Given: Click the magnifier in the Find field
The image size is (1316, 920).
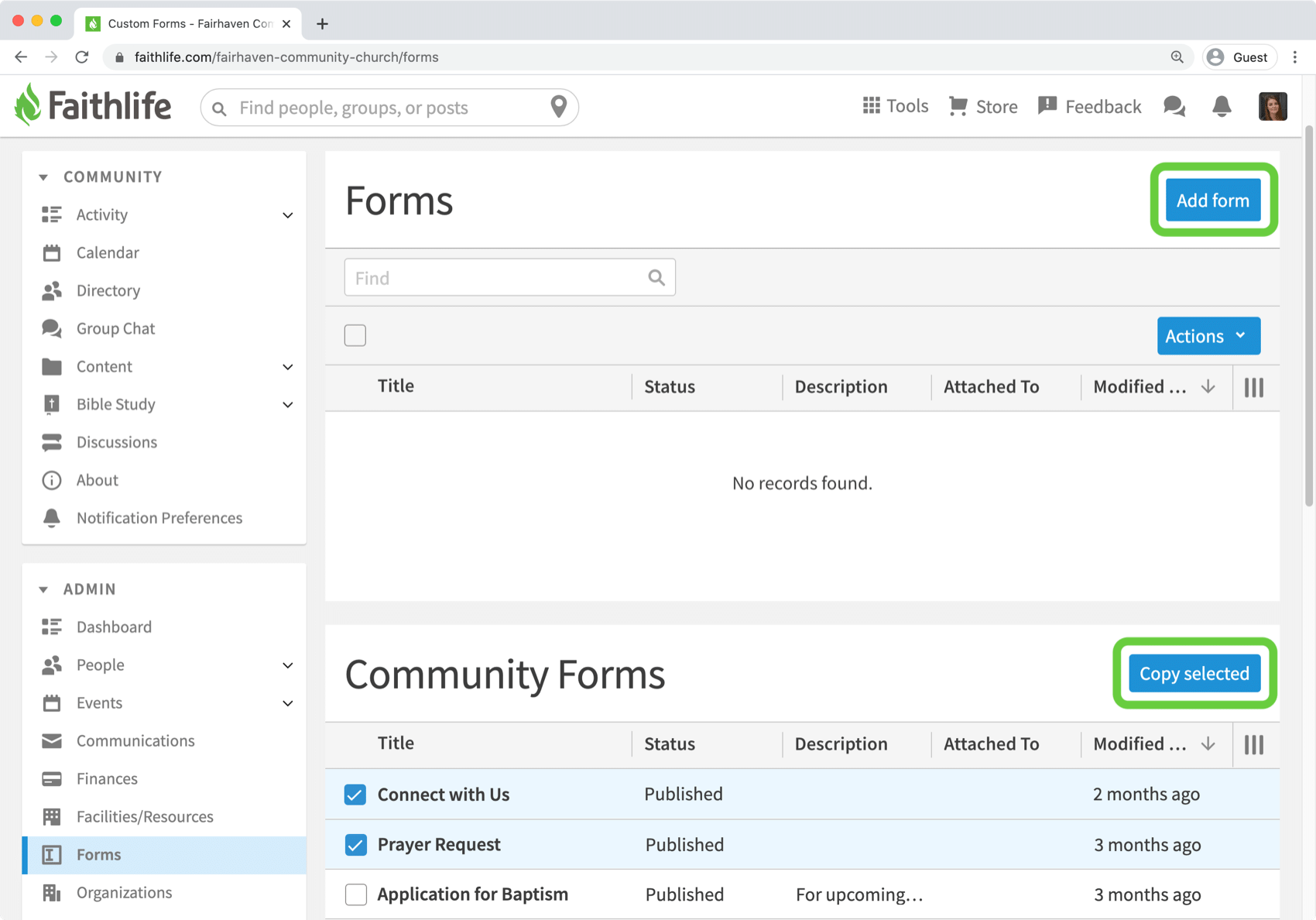Looking at the screenshot, I should pos(656,278).
